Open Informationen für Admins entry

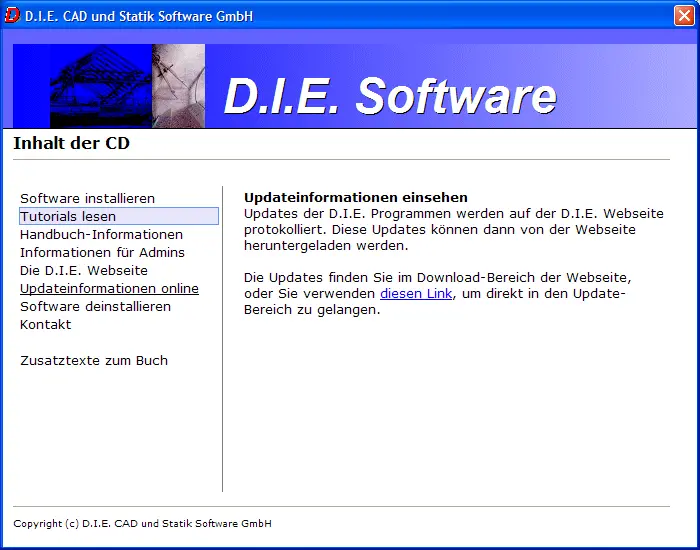pyautogui.click(x=102, y=252)
